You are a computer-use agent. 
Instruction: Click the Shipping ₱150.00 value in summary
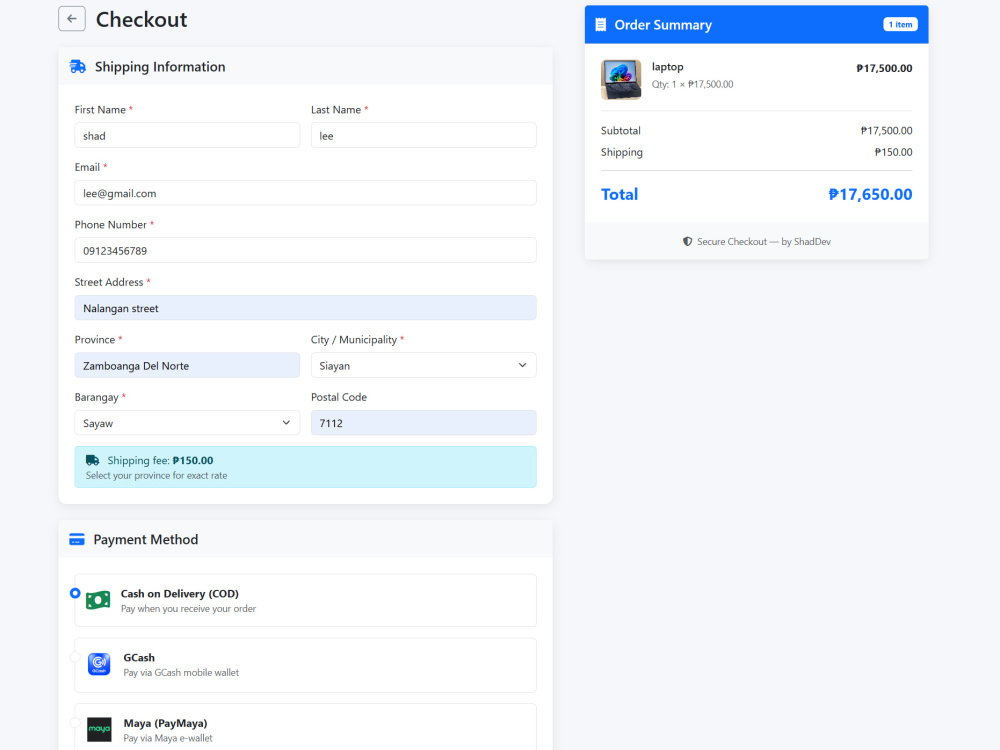click(x=893, y=152)
